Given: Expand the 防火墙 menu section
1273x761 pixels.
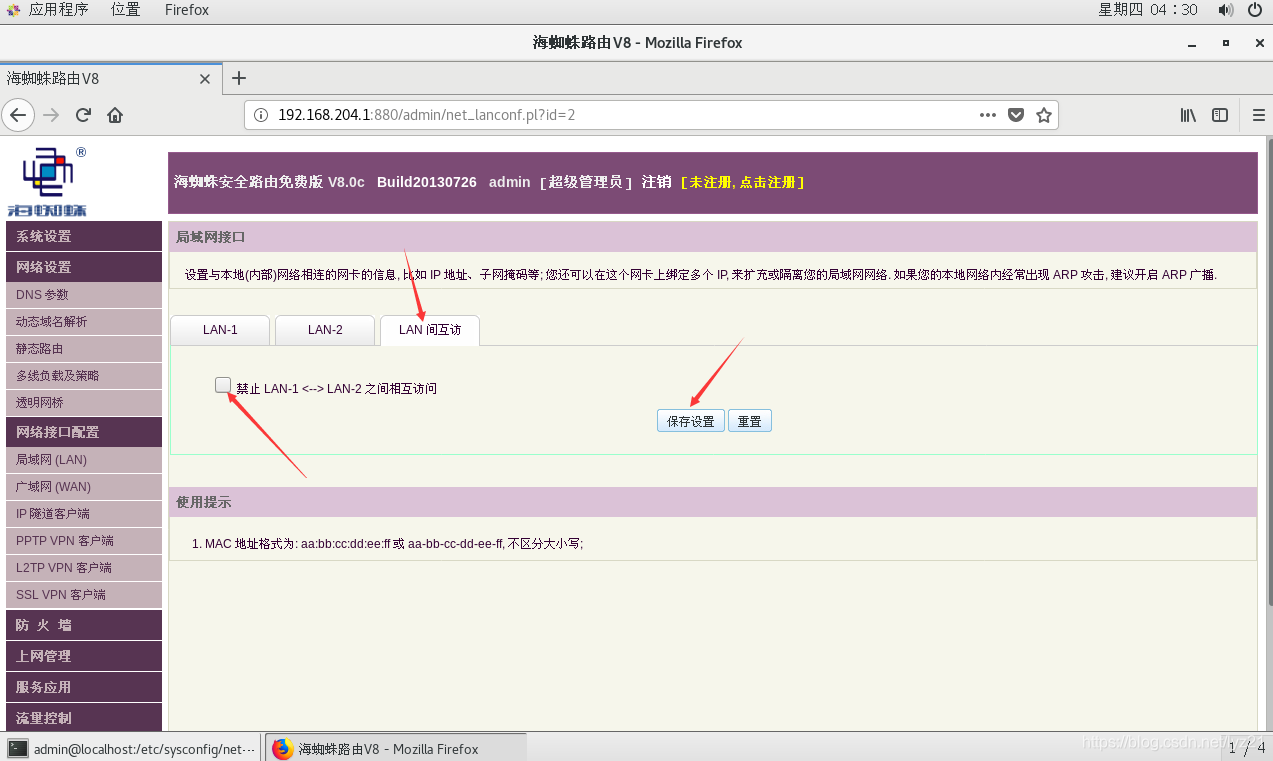Looking at the screenshot, I should 84,625.
